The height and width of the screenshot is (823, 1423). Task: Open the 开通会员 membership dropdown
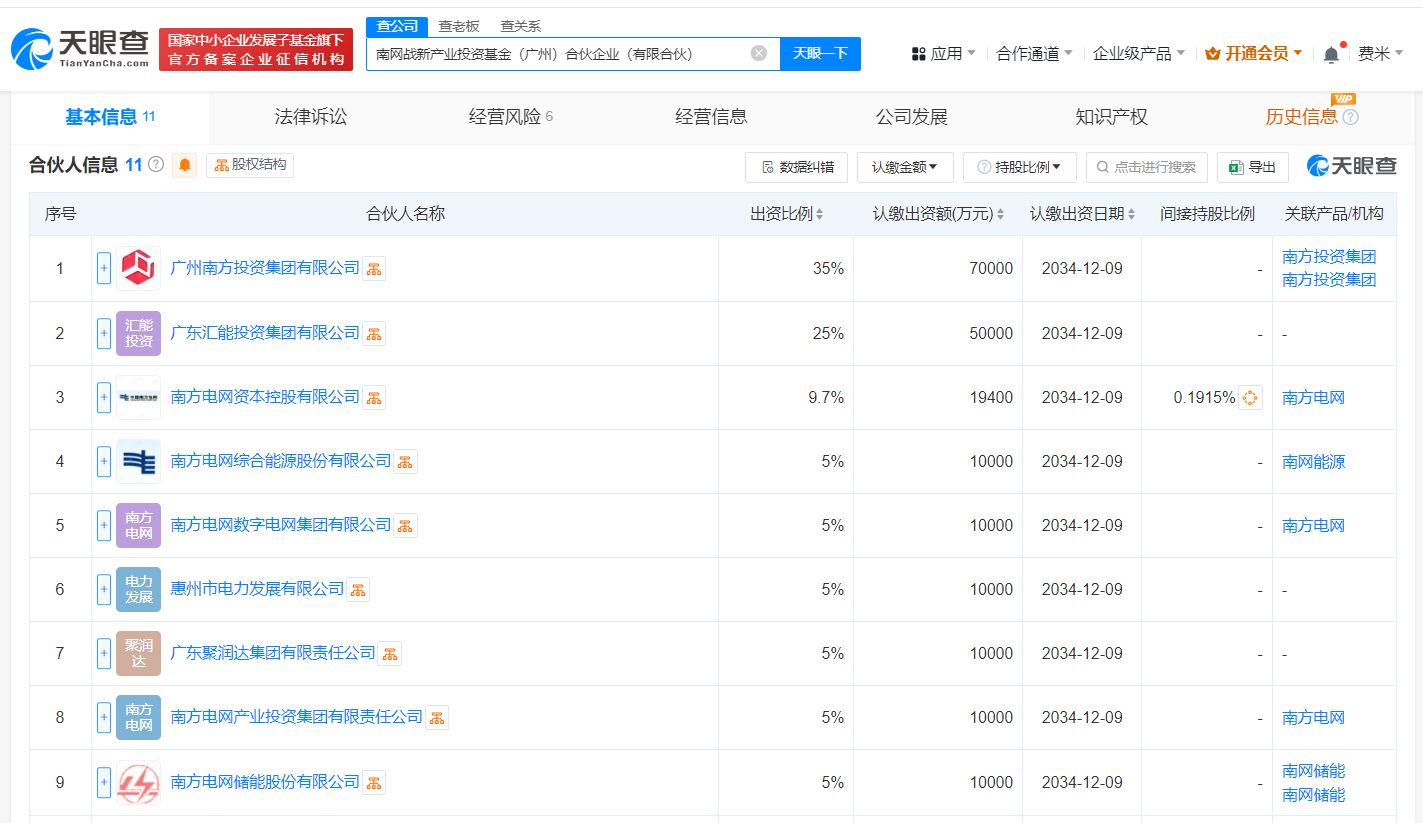pyautogui.click(x=1254, y=54)
